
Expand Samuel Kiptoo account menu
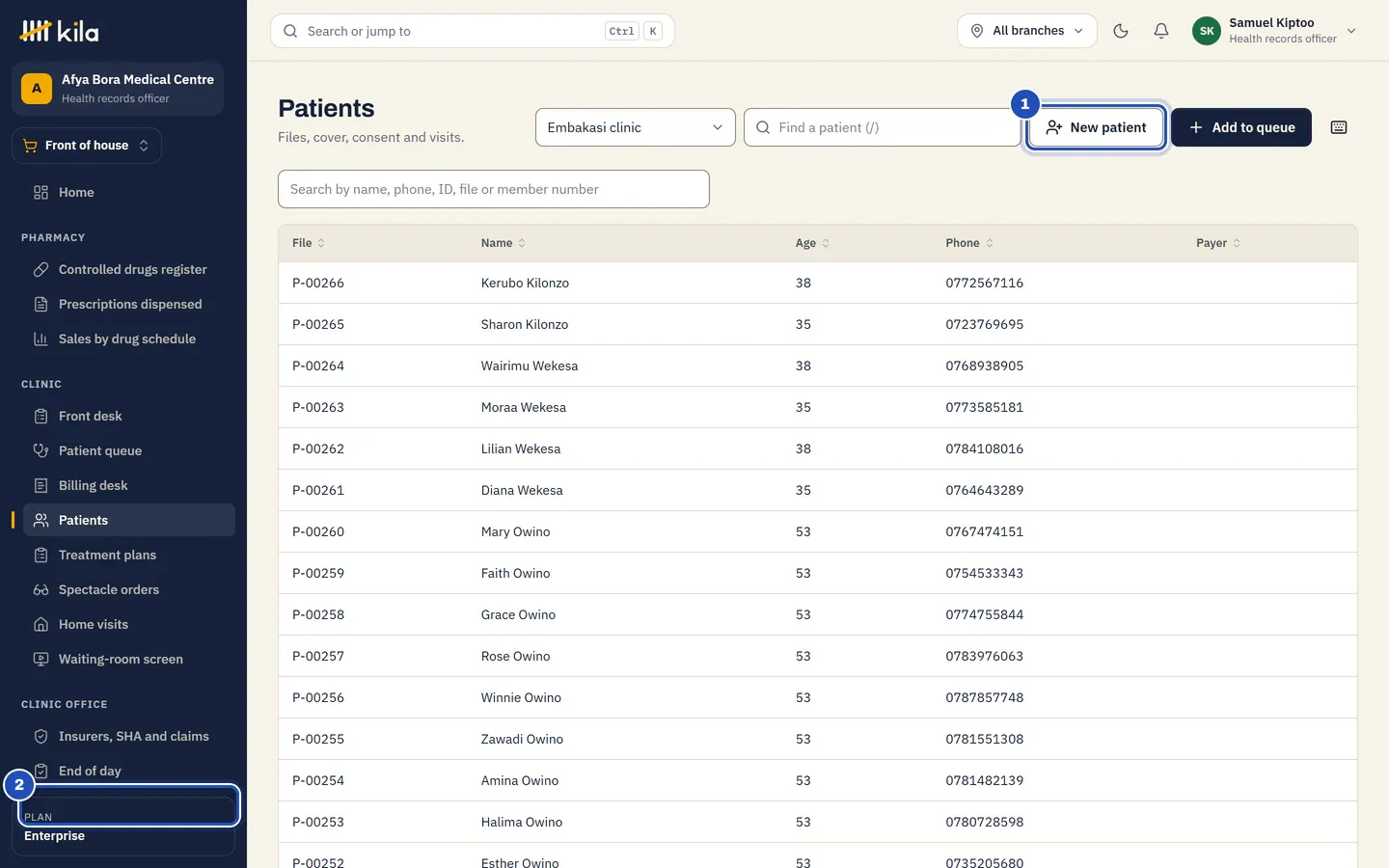point(1275,31)
